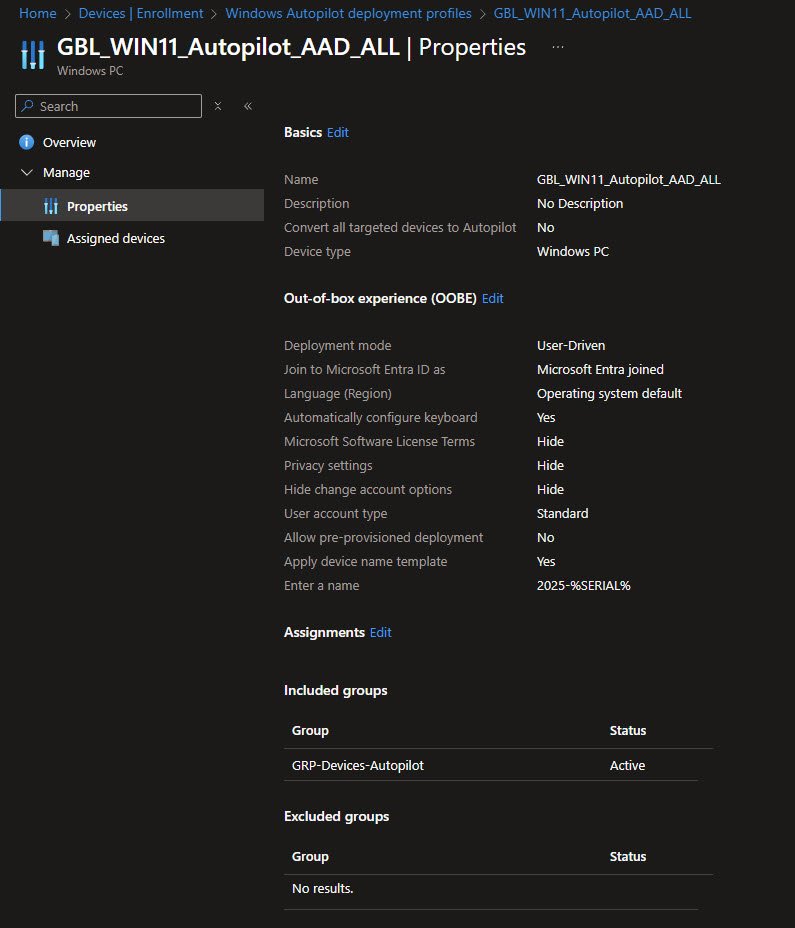Click the Search input field
Screen dimensions: 795x928
tap(115, 106)
